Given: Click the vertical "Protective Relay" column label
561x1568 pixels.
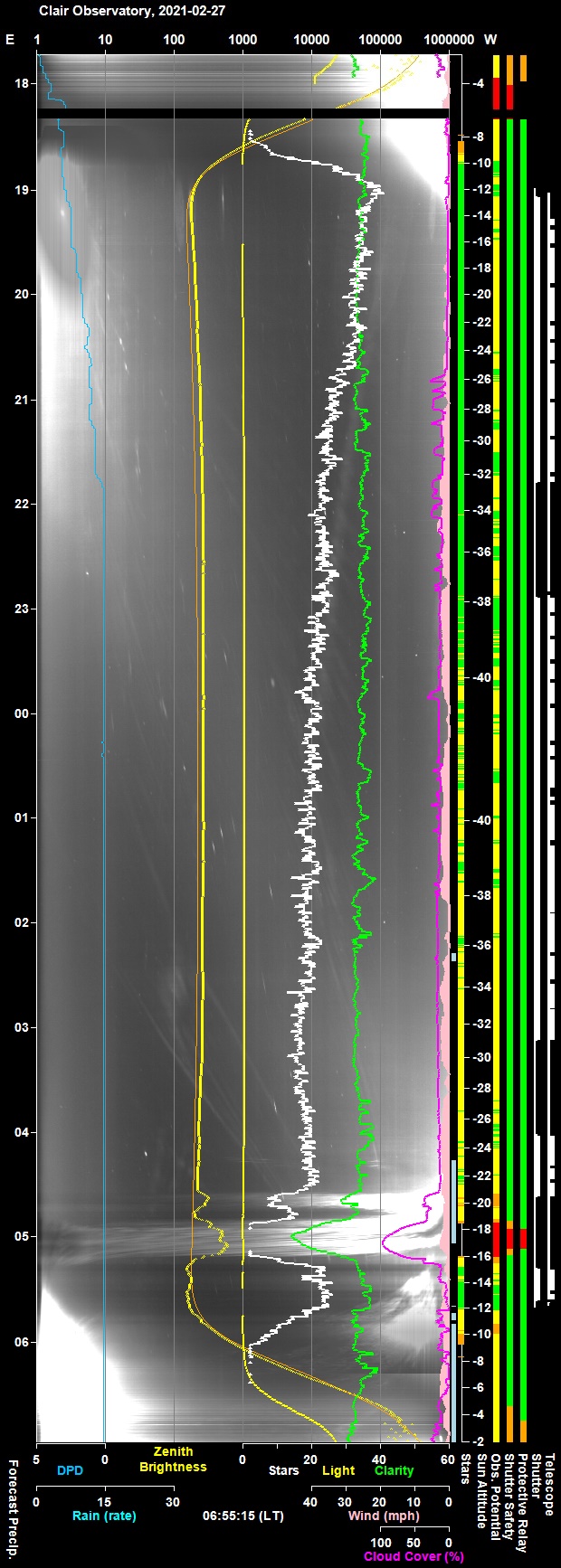Looking at the screenshot, I should tap(522, 1502).
